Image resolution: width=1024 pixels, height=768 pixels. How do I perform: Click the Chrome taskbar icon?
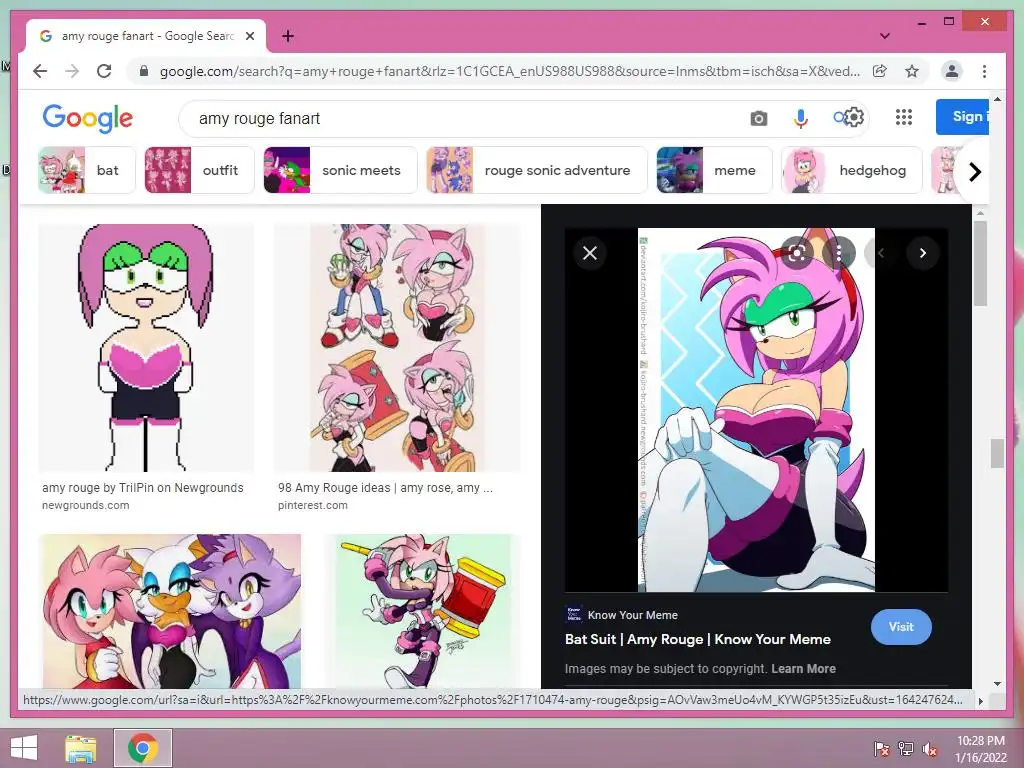pos(143,748)
